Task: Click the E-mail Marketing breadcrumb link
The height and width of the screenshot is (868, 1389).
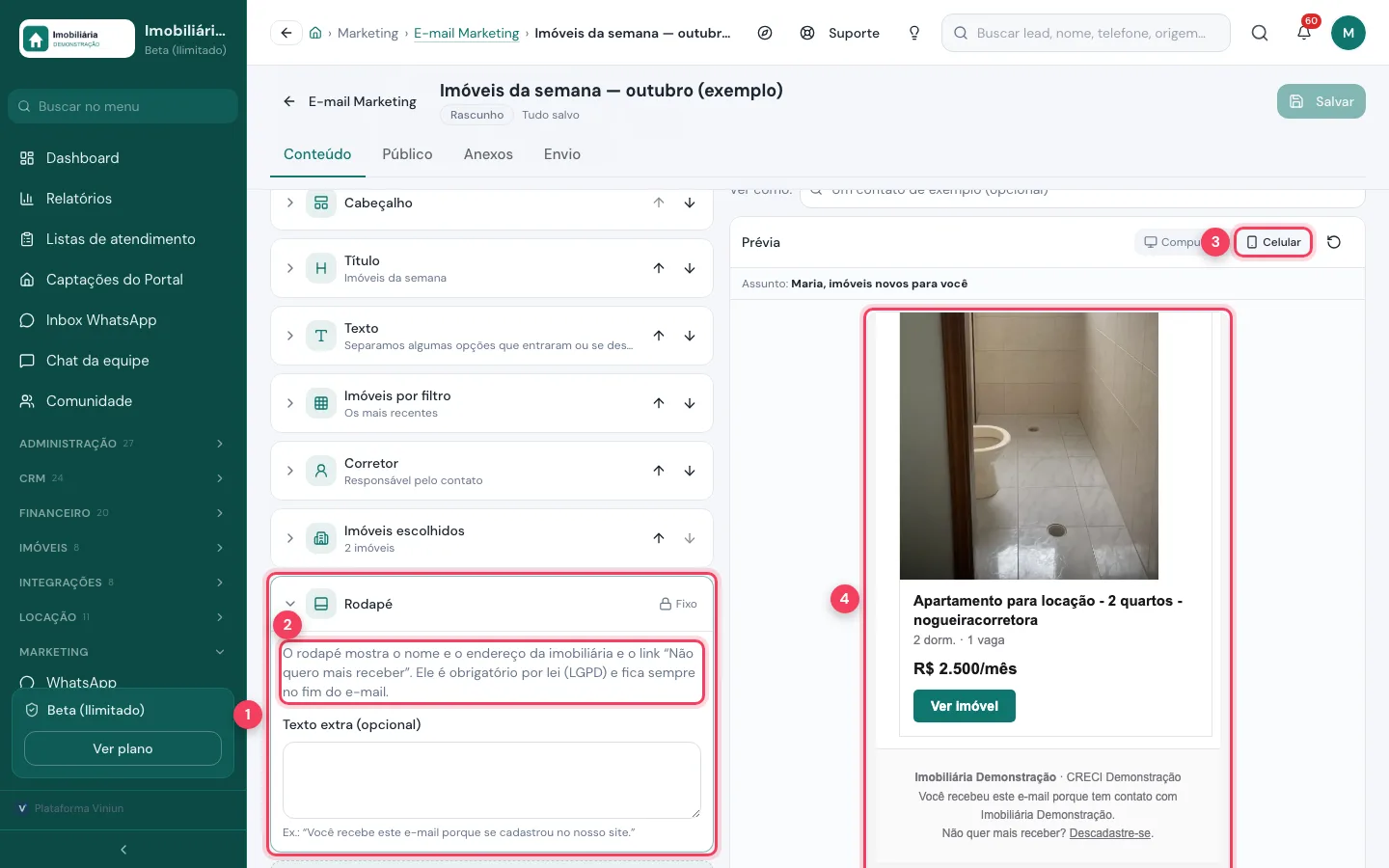Action: [x=467, y=33]
